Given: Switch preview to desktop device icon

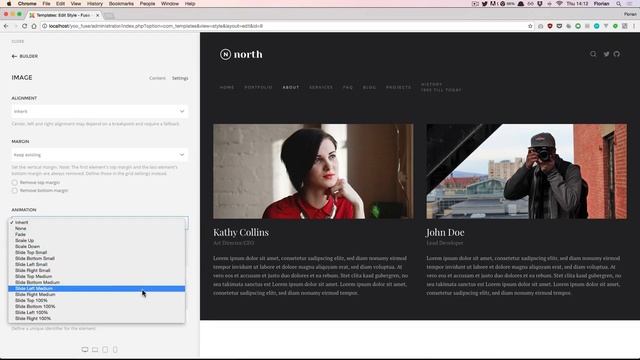Looking at the screenshot, I should [85, 350].
